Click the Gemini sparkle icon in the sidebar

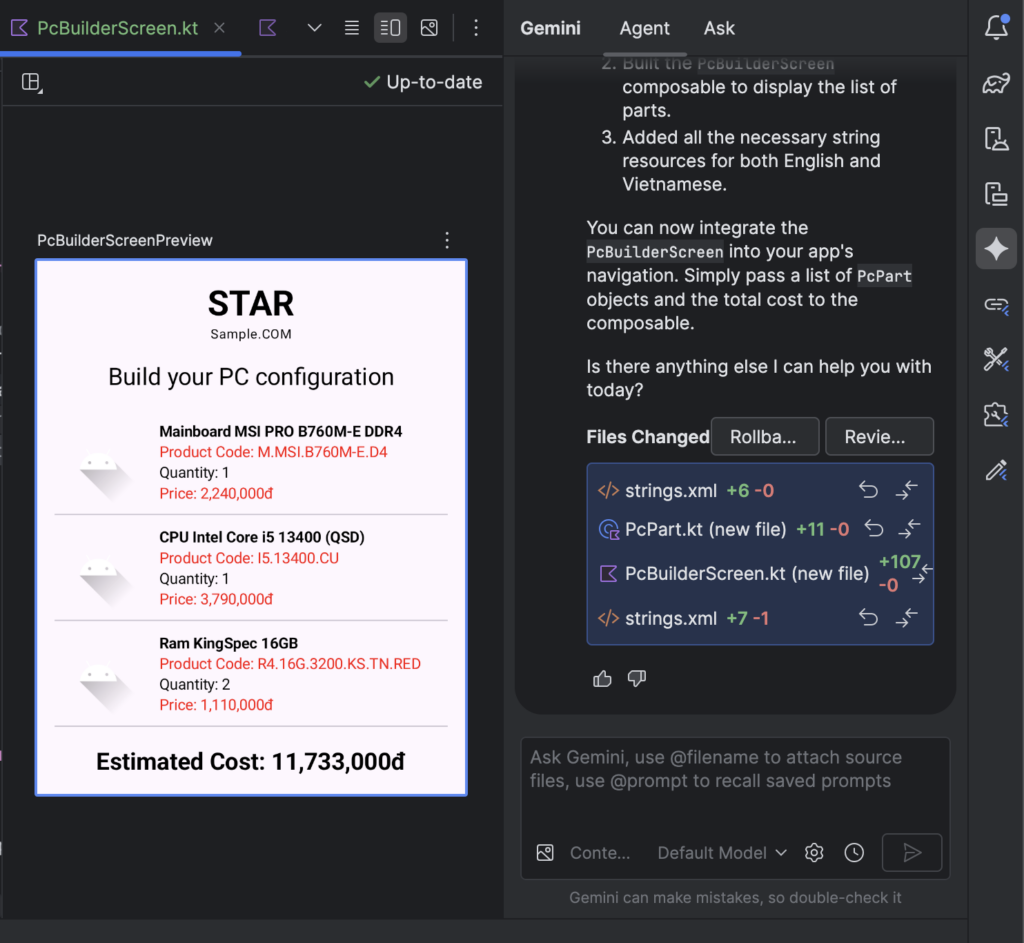pyautogui.click(x=996, y=249)
